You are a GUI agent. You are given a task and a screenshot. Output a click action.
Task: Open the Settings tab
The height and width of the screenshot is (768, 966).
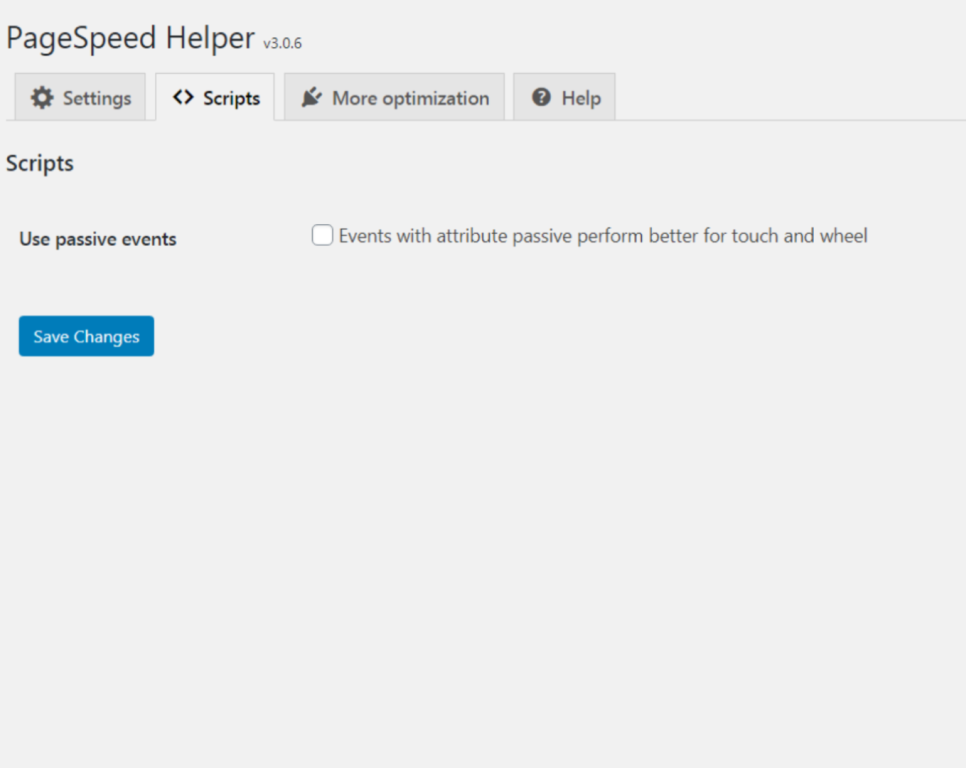pos(80,97)
